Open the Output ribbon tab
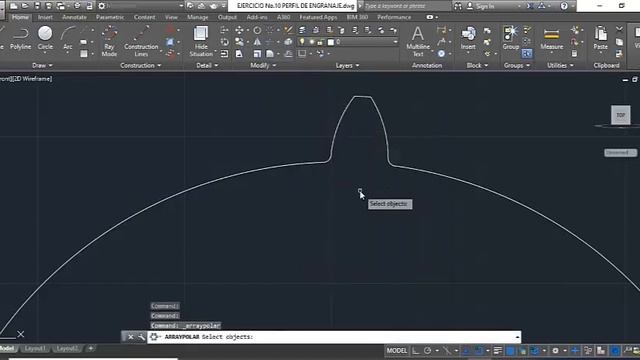640x360 pixels. click(x=227, y=17)
